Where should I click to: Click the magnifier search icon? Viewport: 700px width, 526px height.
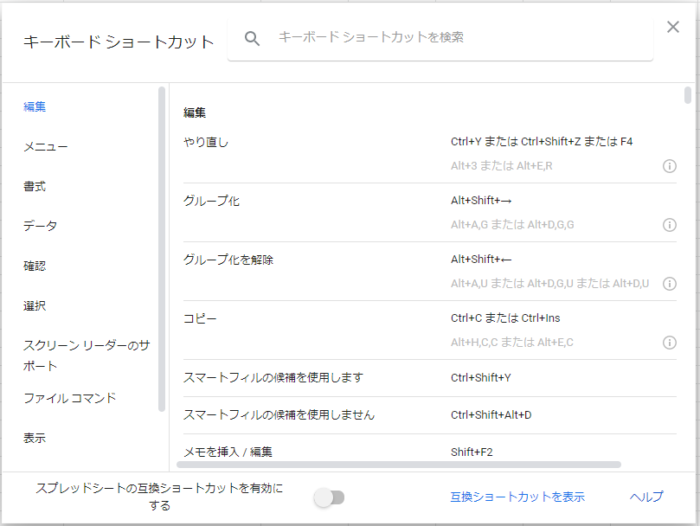click(x=252, y=38)
